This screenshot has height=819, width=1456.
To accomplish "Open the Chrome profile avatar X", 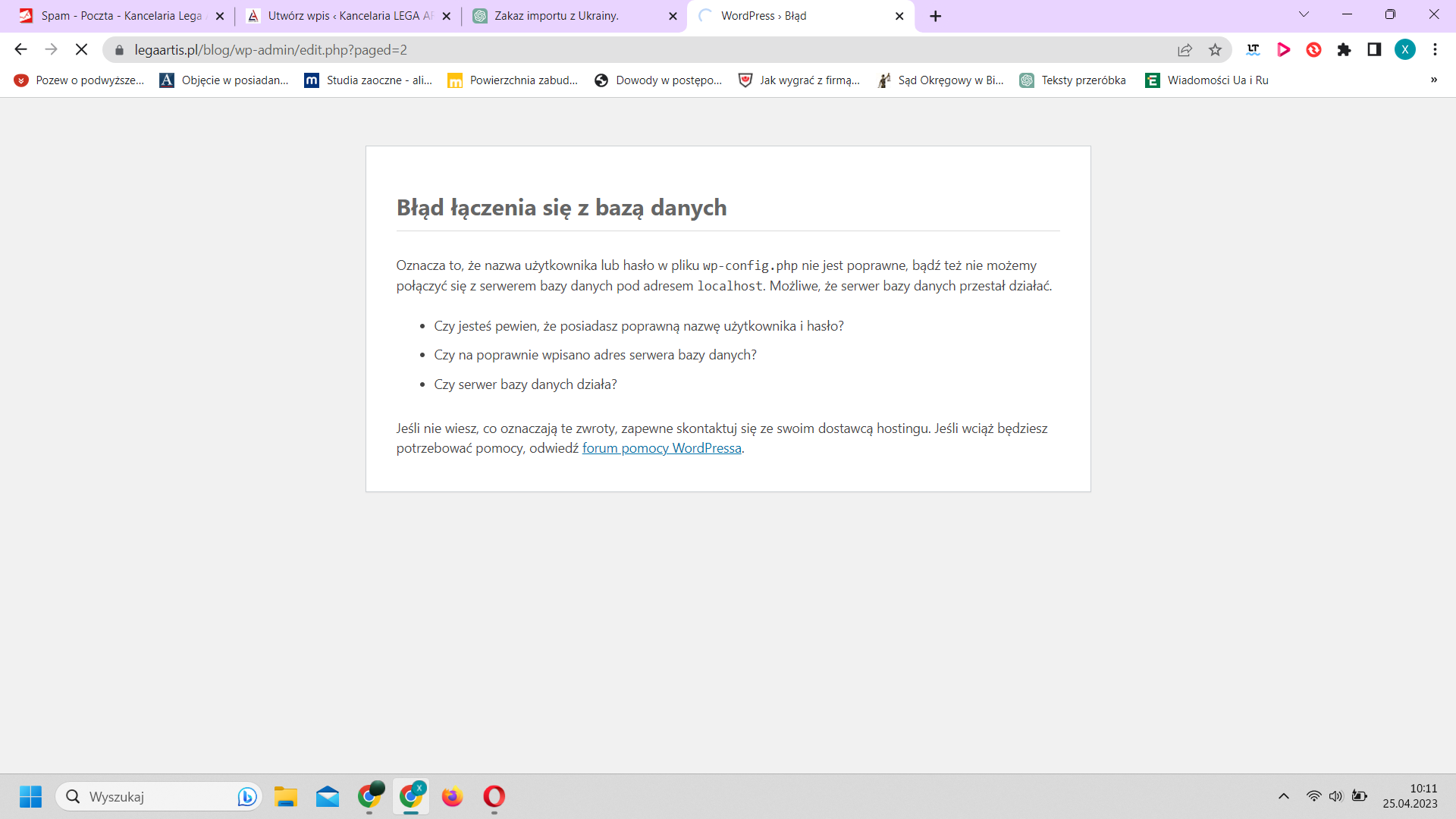I will (x=1404, y=50).
